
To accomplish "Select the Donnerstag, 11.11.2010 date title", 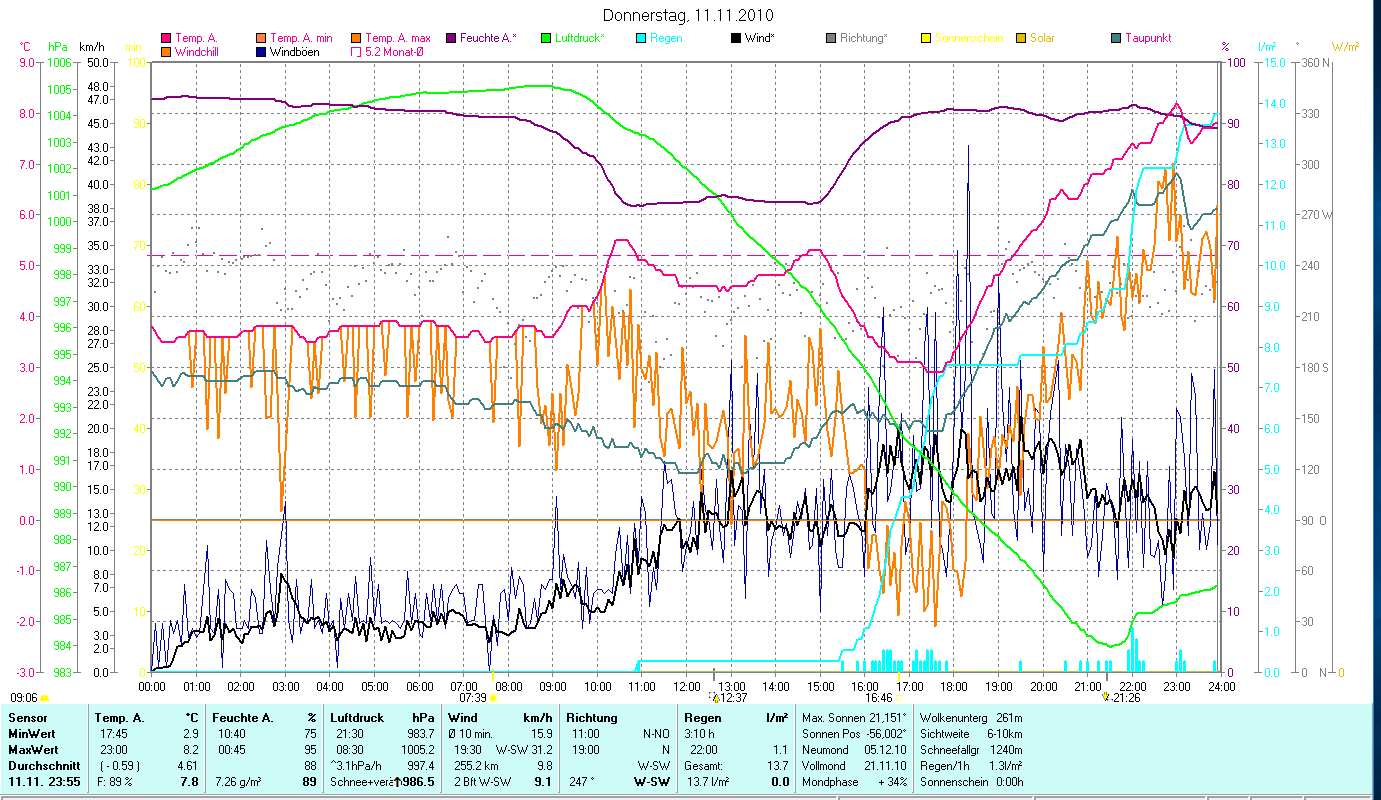I will click(x=688, y=16).
